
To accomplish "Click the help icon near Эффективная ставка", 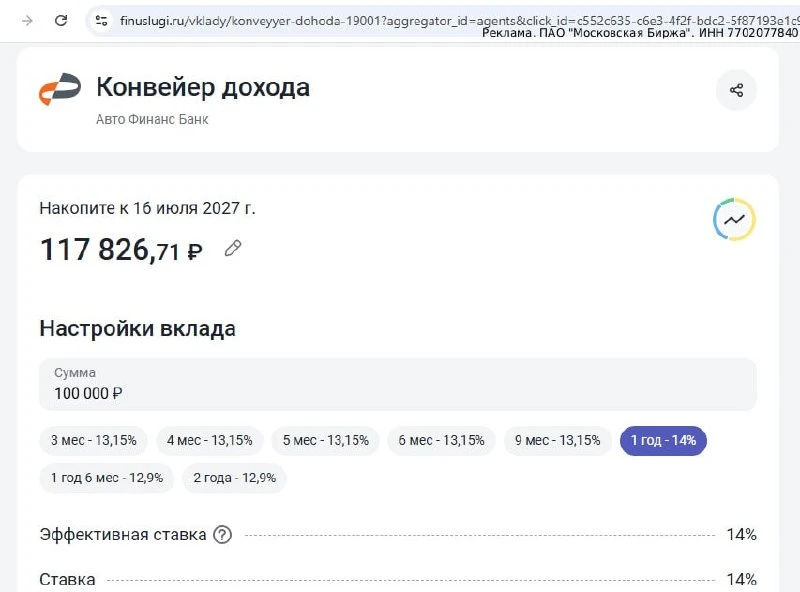I will coord(222,535).
